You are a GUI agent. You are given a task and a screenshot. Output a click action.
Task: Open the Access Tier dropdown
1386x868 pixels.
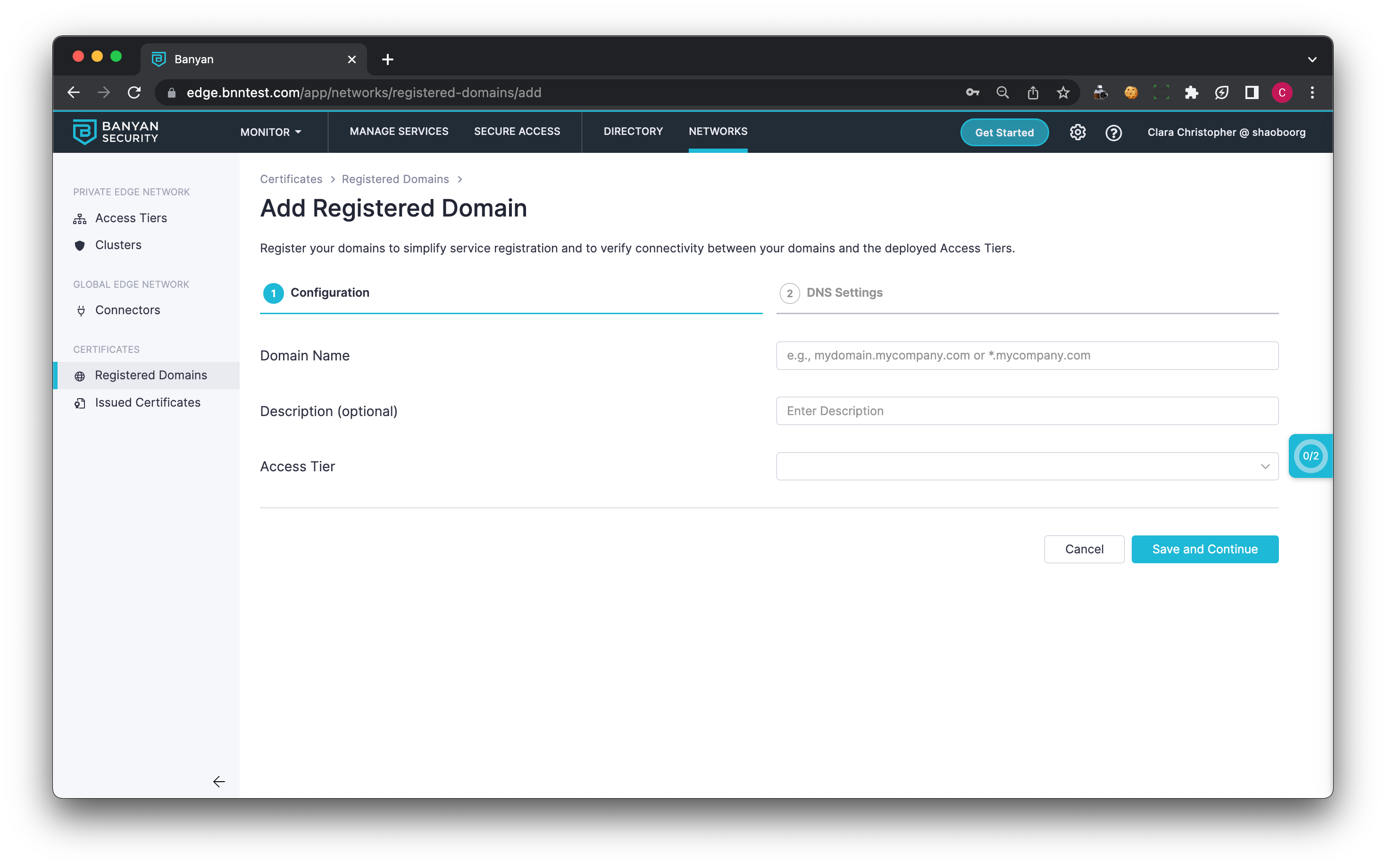click(x=1027, y=466)
